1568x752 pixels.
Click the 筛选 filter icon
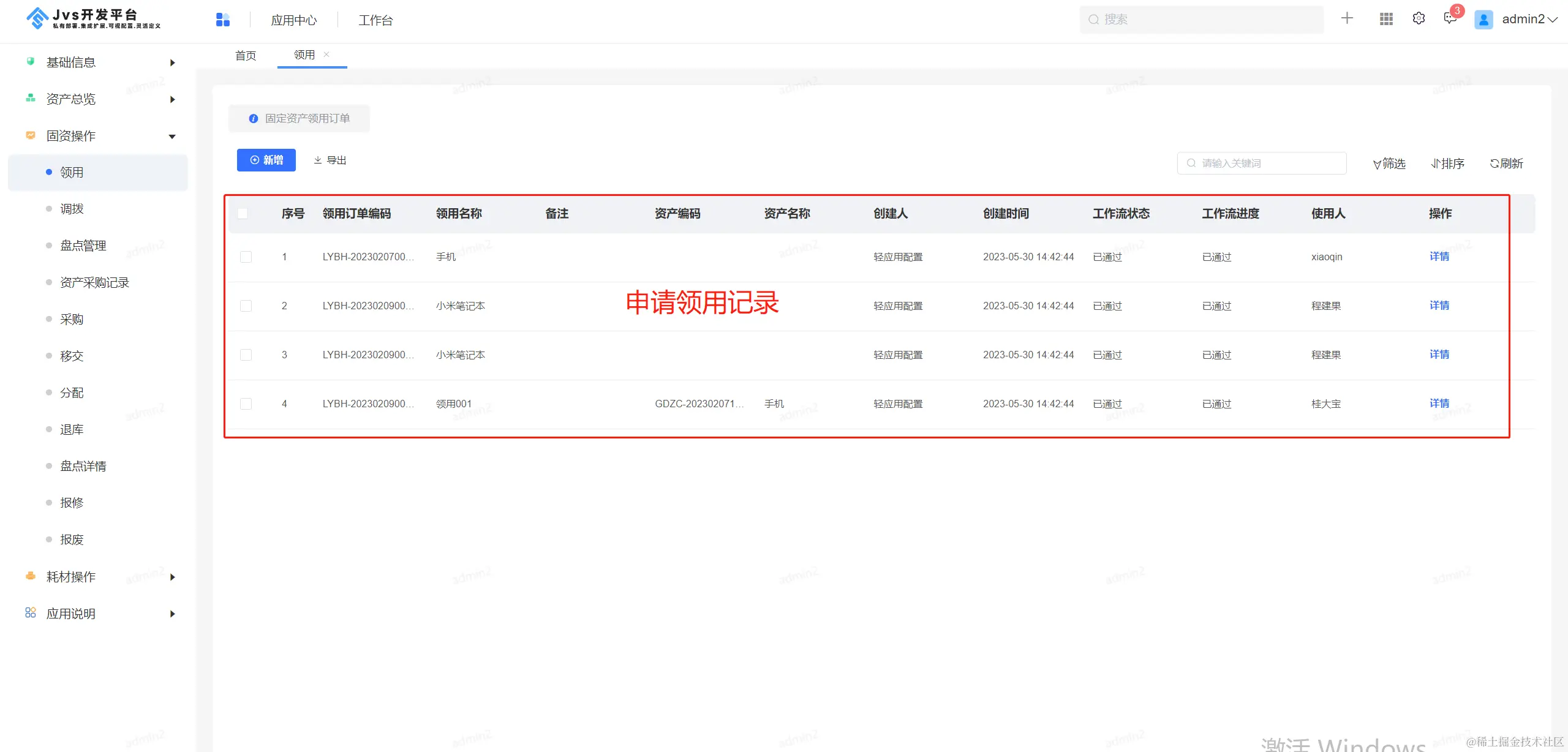[1377, 164]
